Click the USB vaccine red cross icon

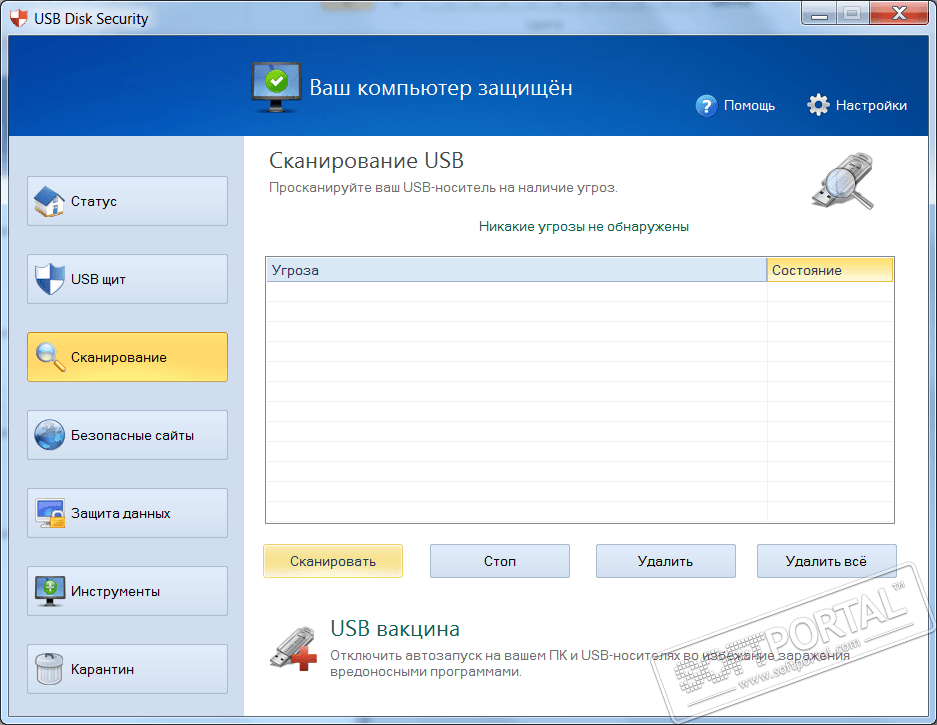[x=294, y=649]
